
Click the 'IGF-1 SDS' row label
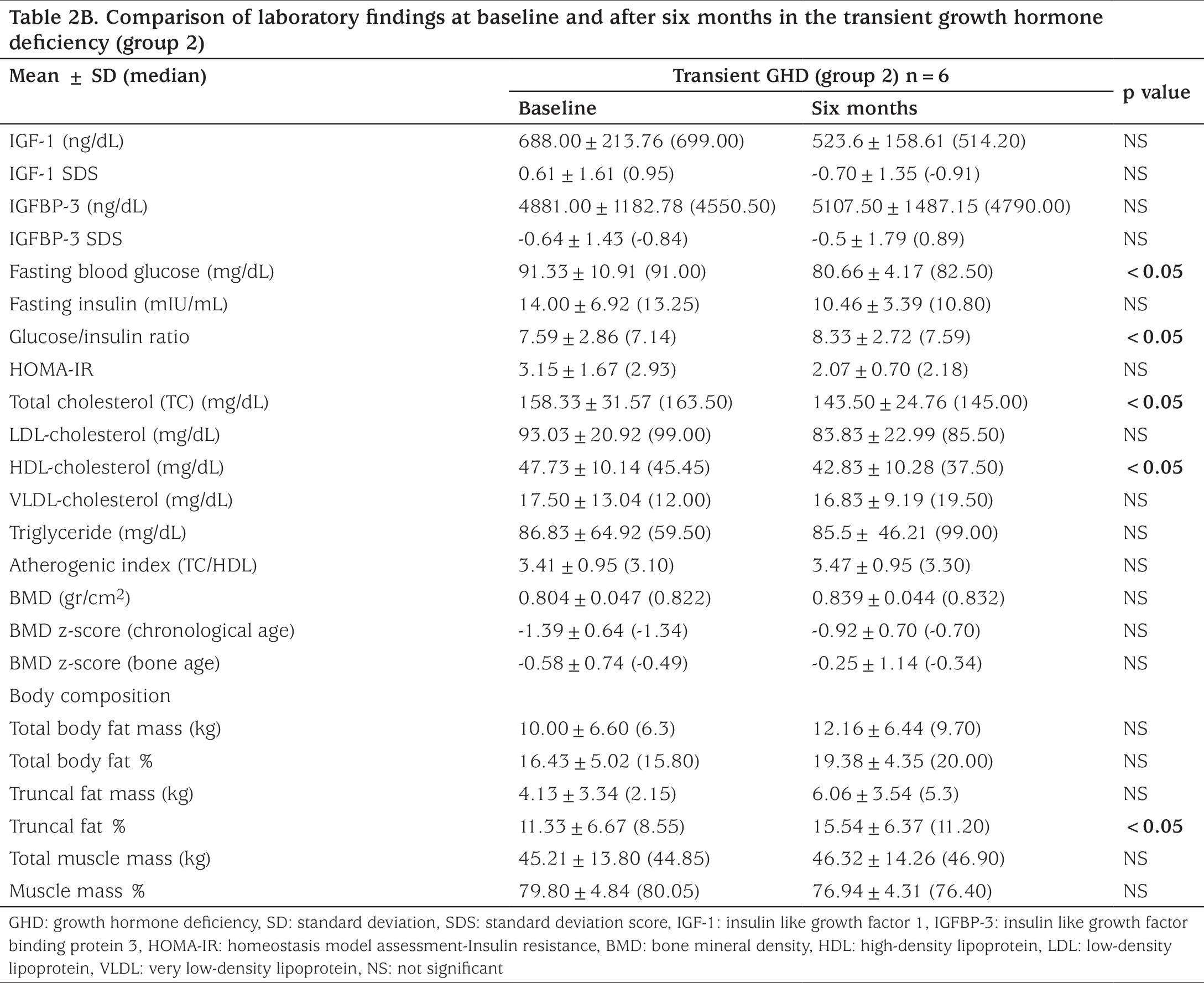(x=53, y=173)
